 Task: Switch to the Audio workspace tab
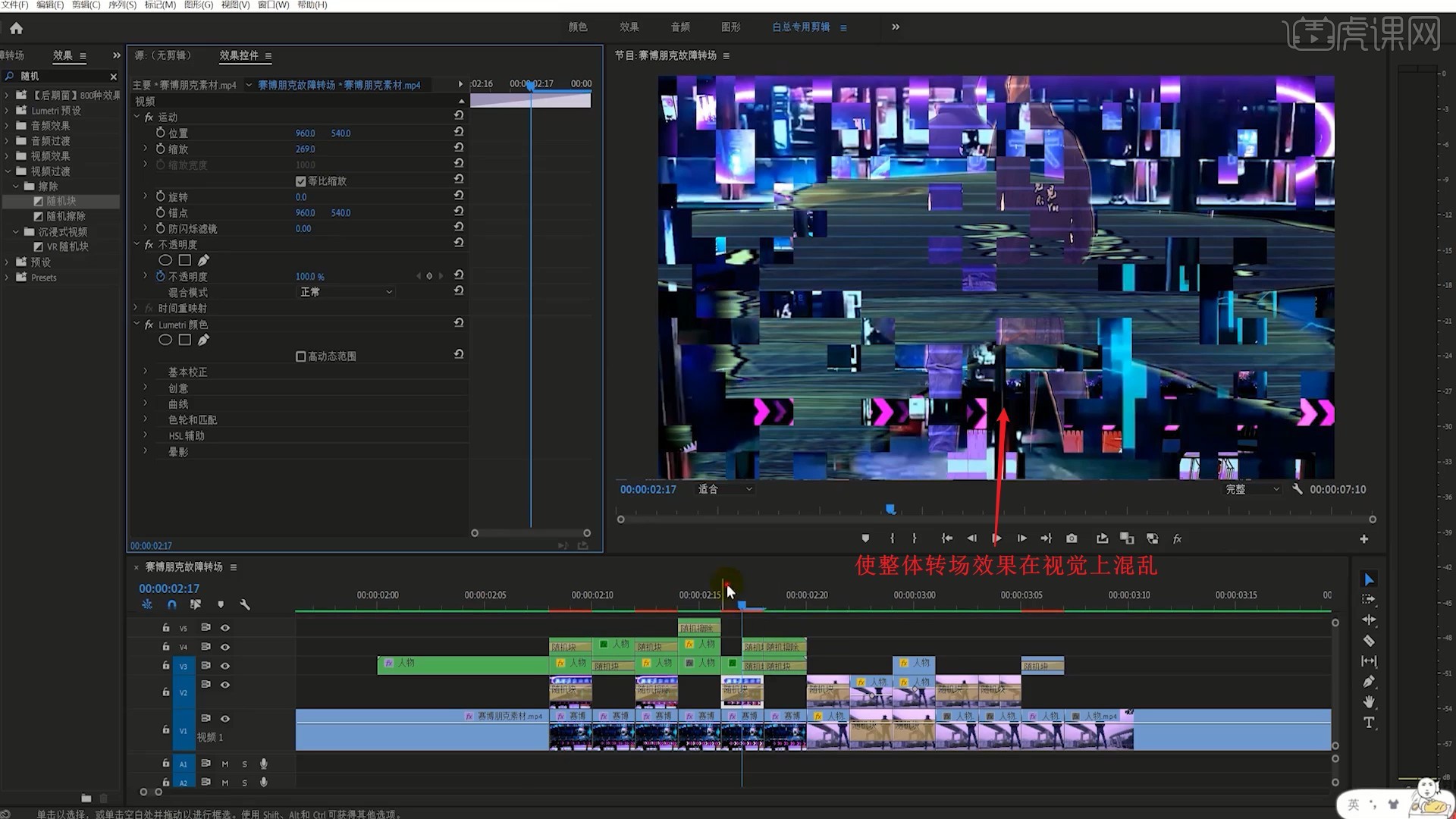(x=680, y=27)
